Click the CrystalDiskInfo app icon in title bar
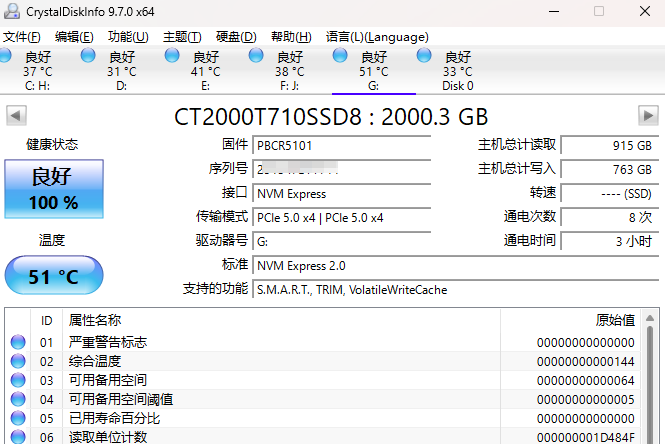Screen dimensions: 665x444 tap(12, 11)
